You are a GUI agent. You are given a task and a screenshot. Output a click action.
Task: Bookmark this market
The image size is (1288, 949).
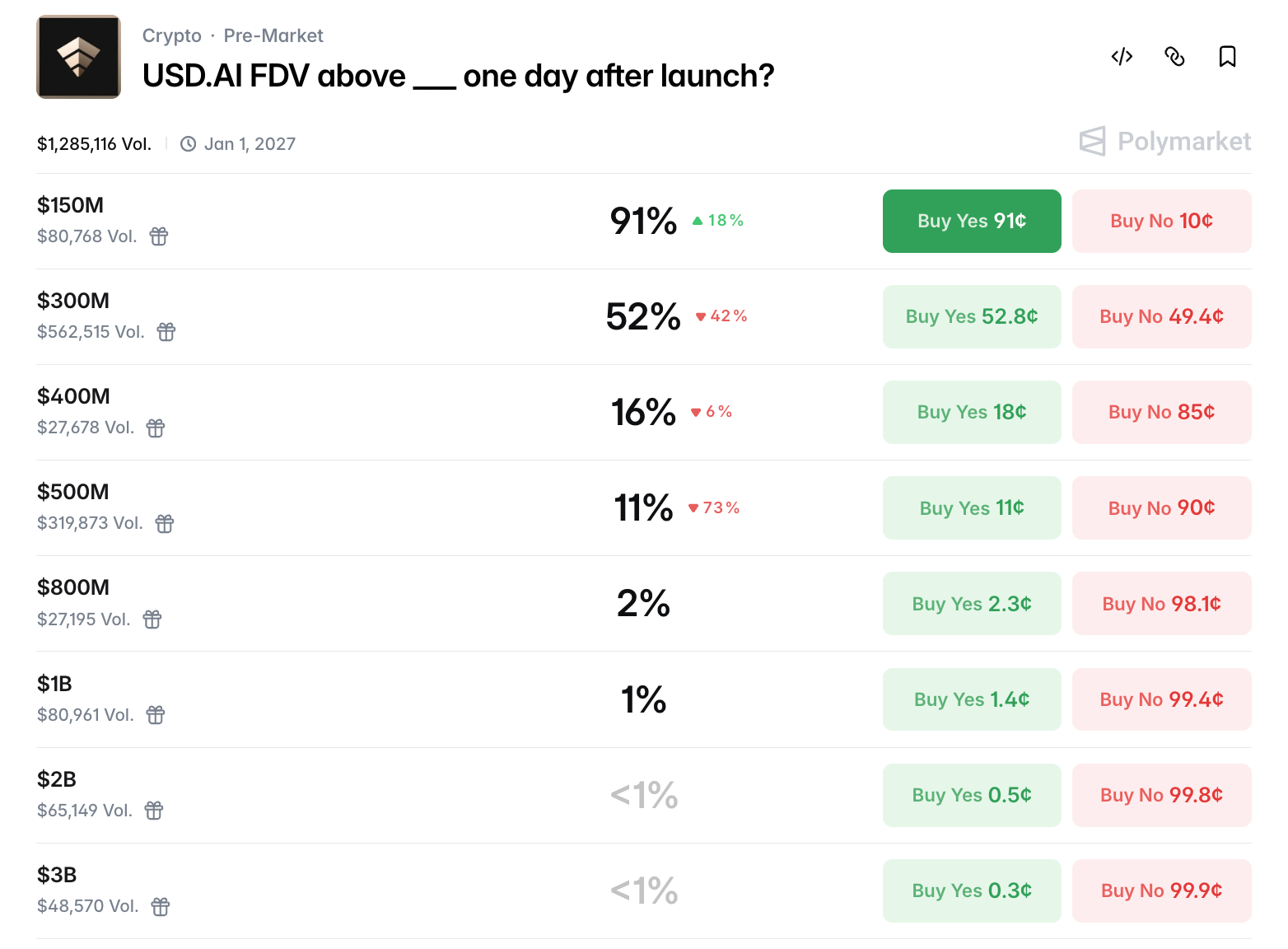pyautogui.click(x=1227, y=57)
